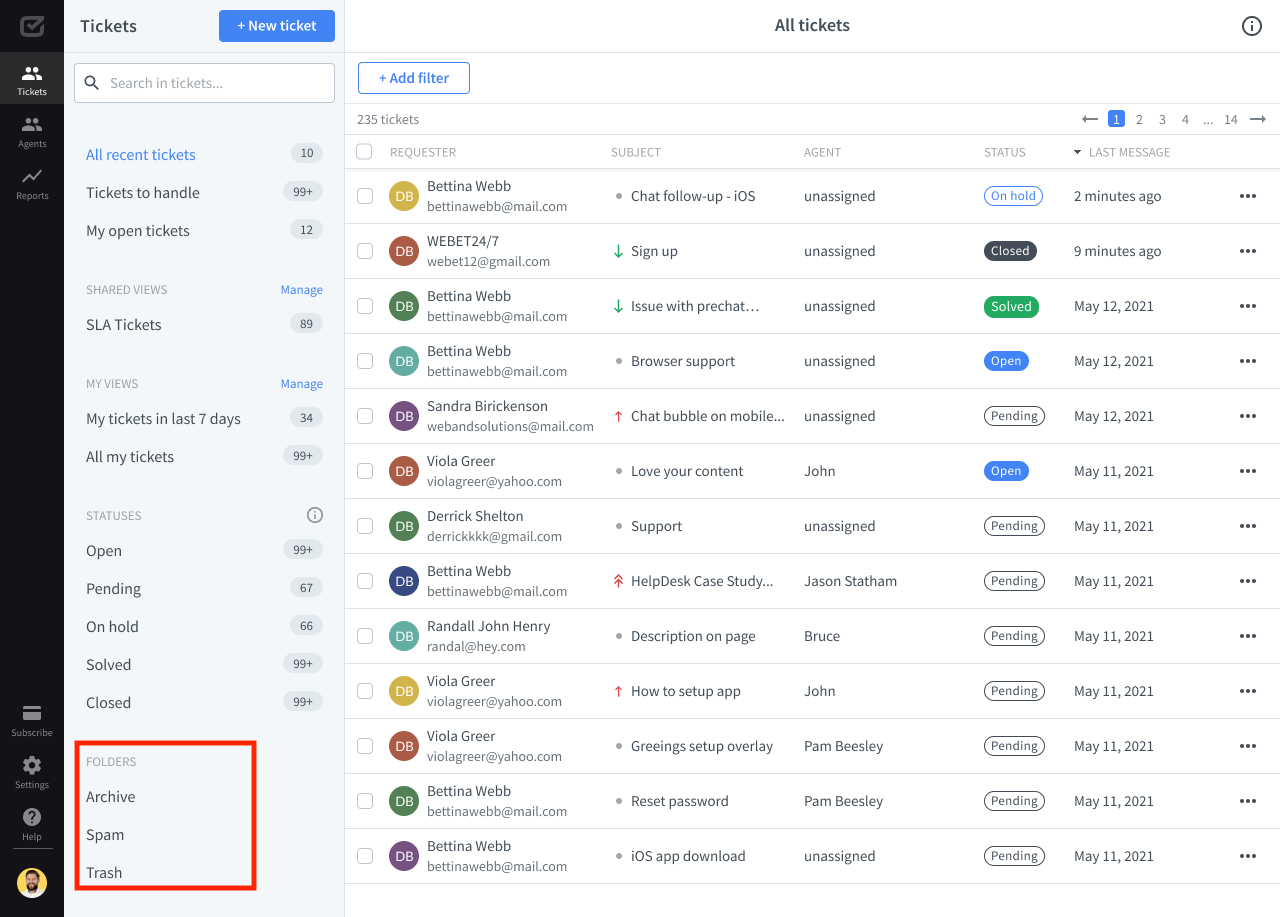Focus the Search in tickets field
The image size is (1280, 917).
(x=204, y=83)
